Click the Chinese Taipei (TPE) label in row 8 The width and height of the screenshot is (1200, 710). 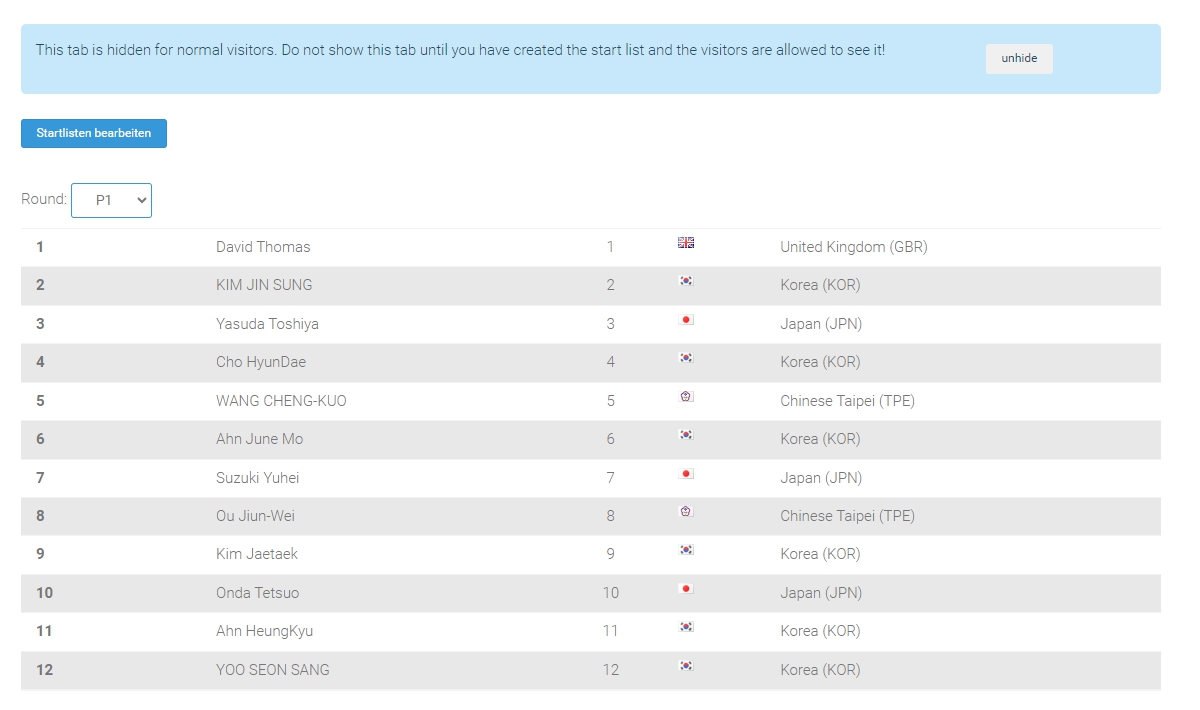tap(848, 516)
